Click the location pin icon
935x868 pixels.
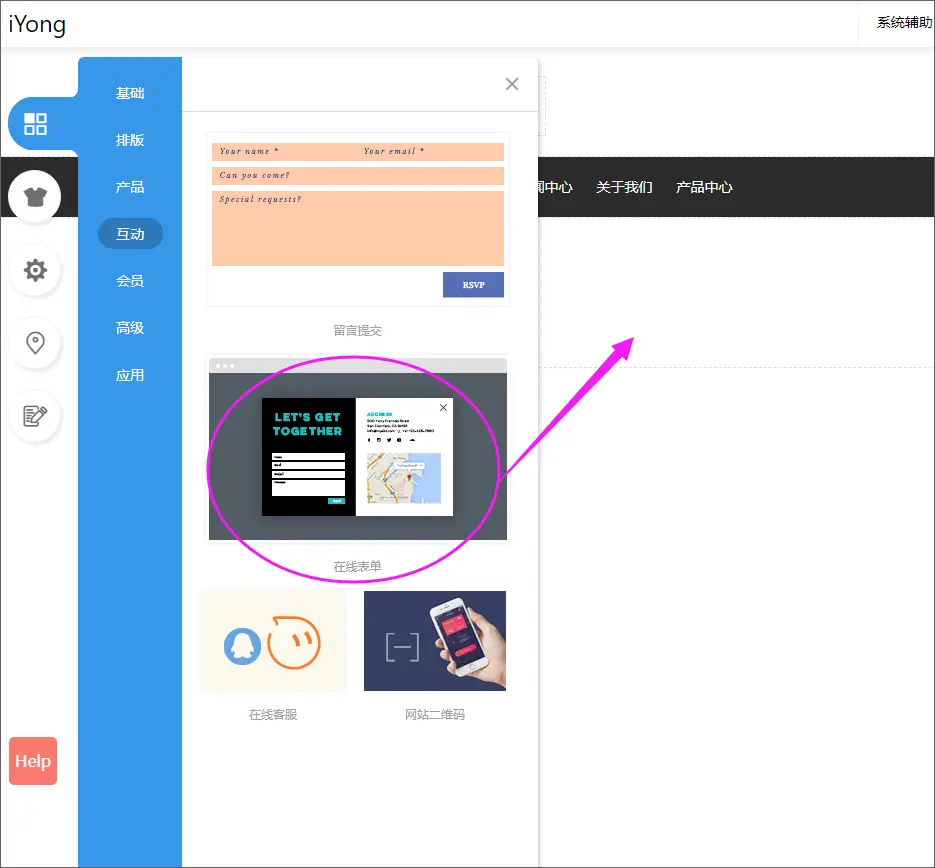35,343
